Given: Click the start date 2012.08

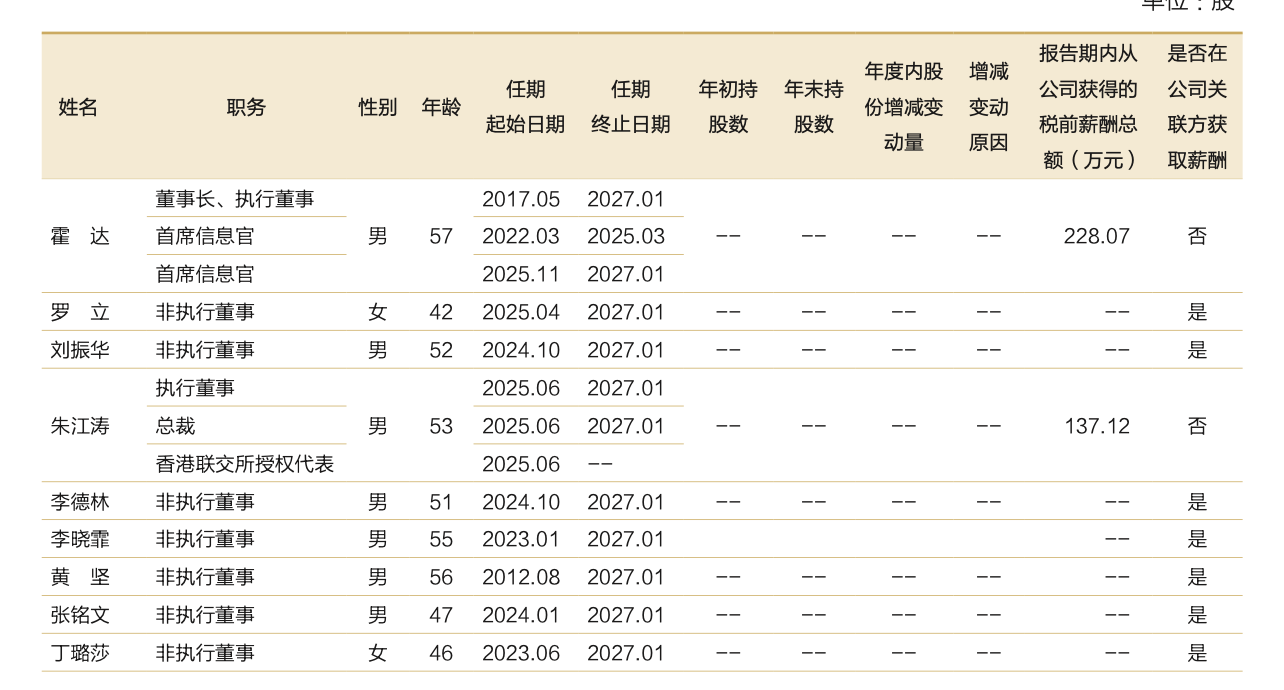Looking at the screenshot, I should 521,577.
